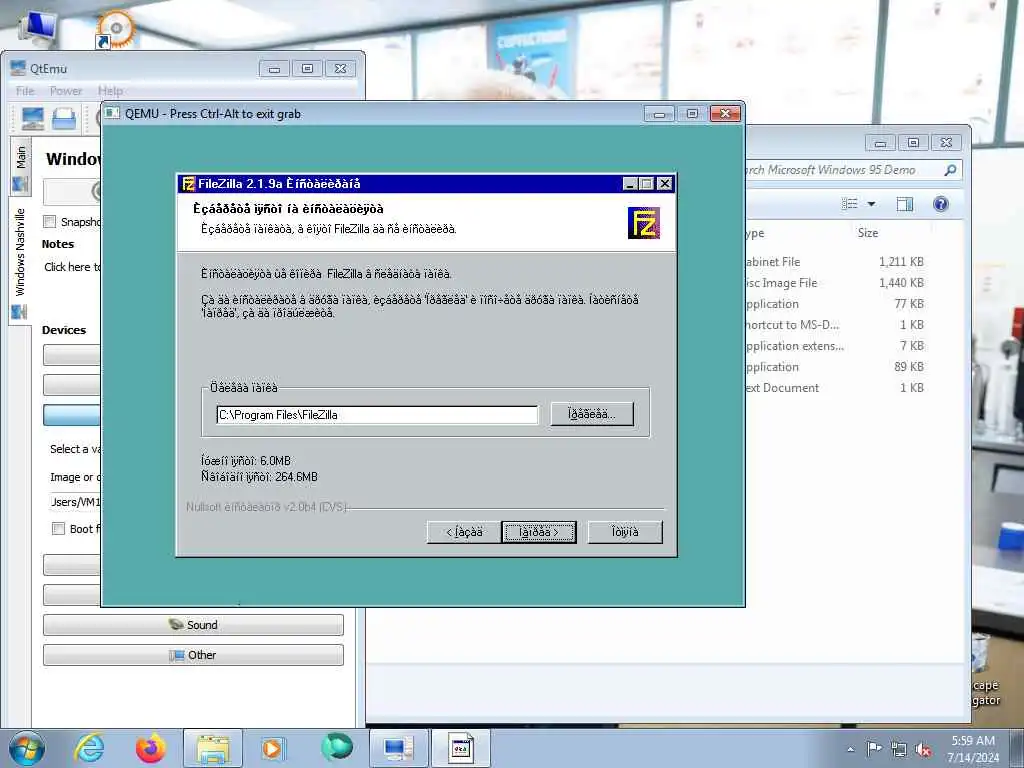Open Action Center flag in system tray
This screenshot has height=768, width=1024.
click(x=874, y=748)
